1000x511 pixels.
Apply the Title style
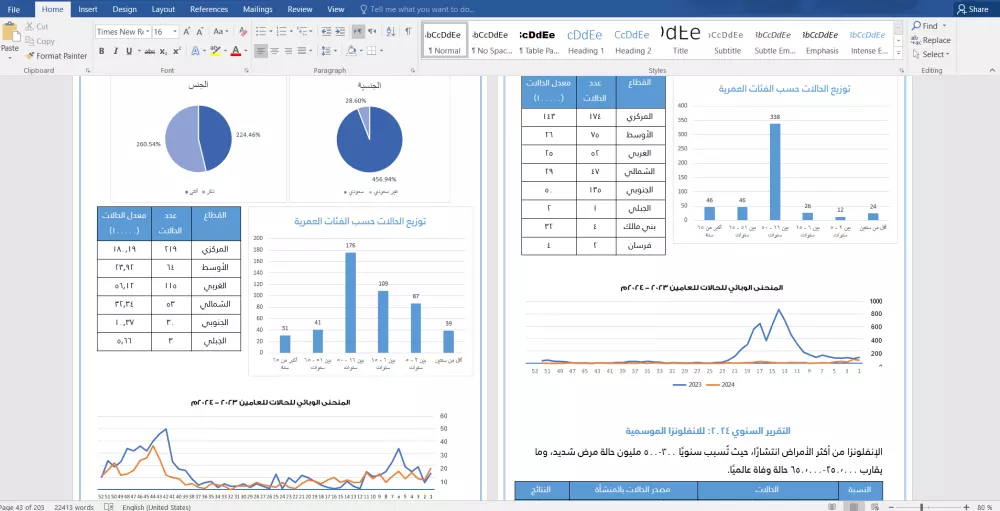click(x=680, y=41)
